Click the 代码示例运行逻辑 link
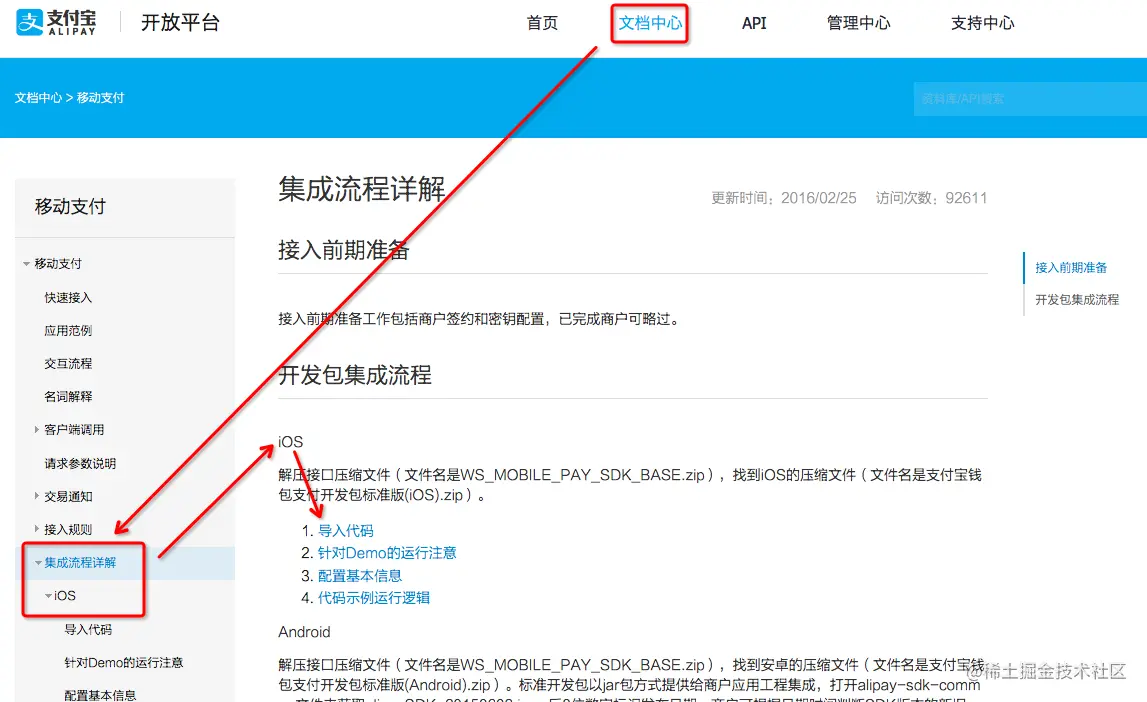 pos(374,597)
